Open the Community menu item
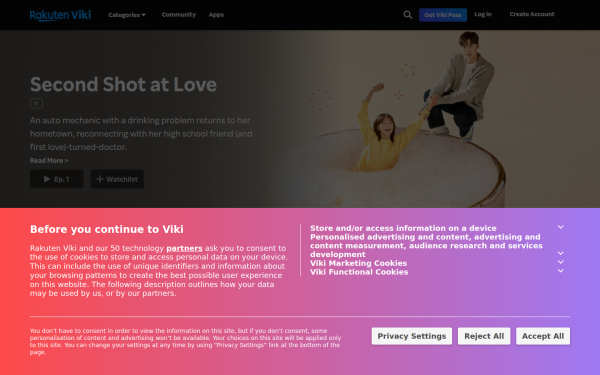Screen dimensions: 600x375 (179, 15)
